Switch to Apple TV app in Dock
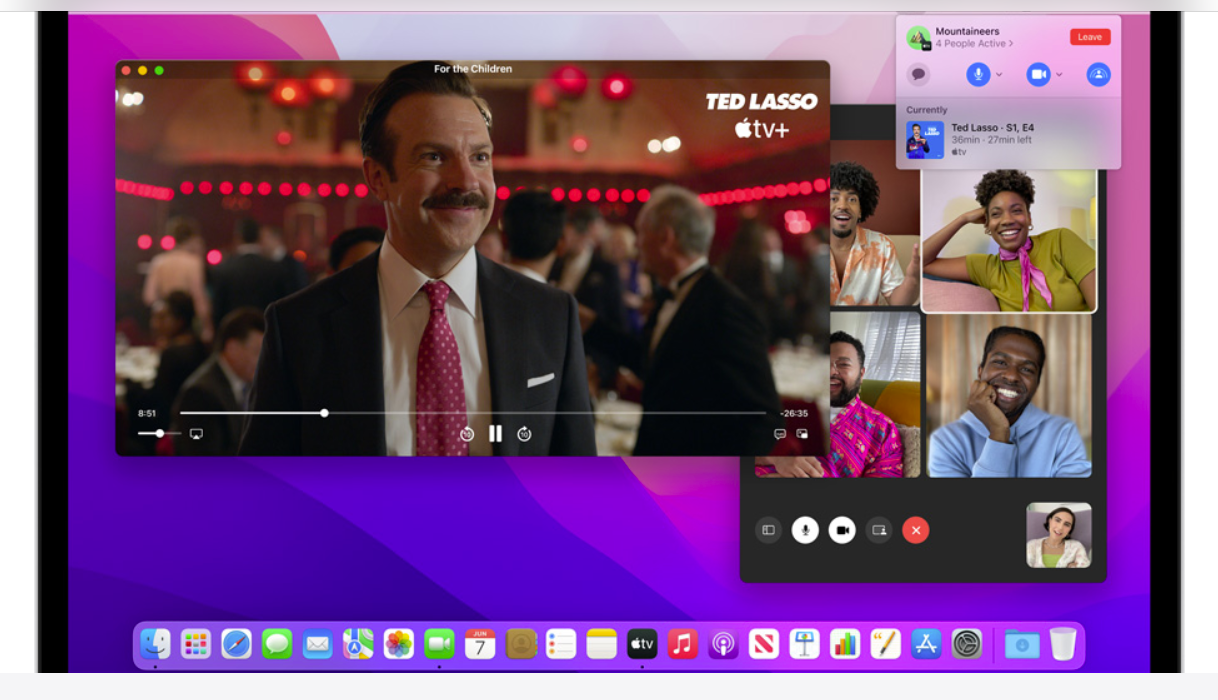 [642, 644]
